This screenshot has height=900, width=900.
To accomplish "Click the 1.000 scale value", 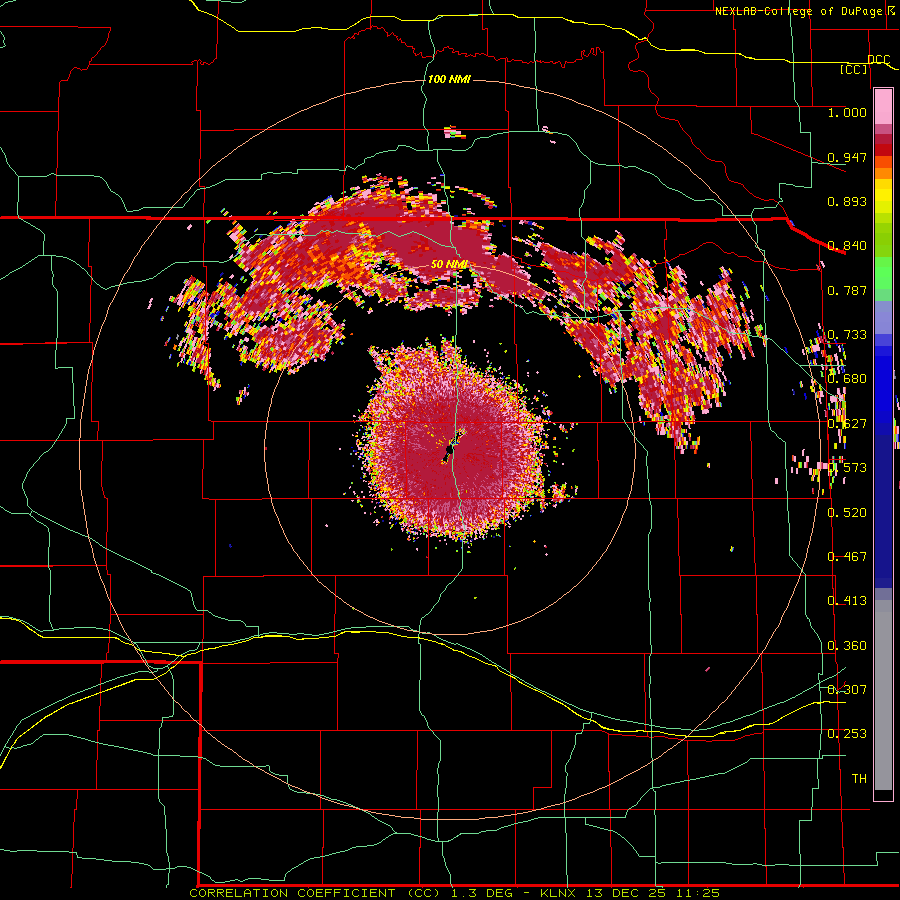I will coord(847,112).
